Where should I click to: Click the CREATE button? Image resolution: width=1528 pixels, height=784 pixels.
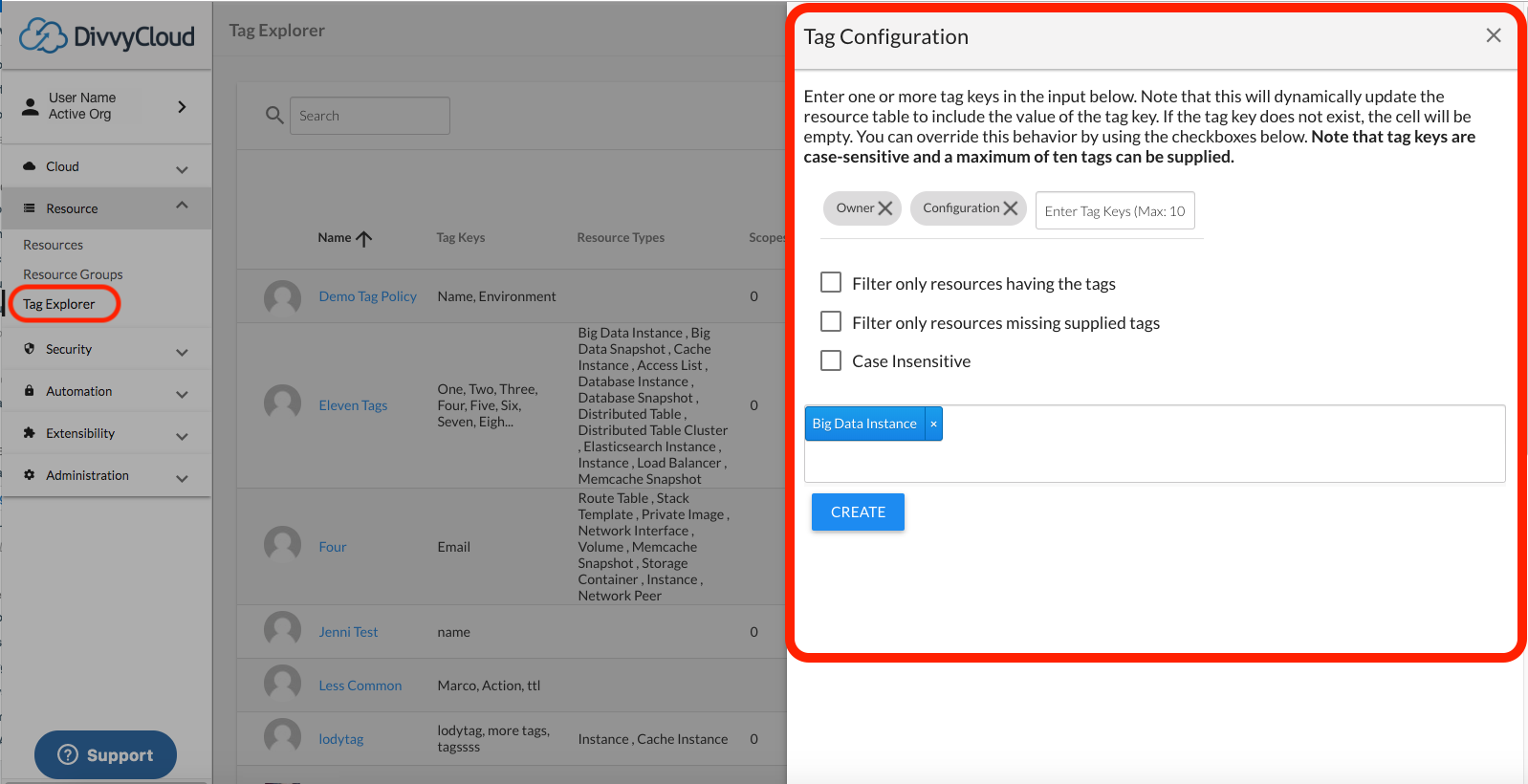tap(858, 512)
